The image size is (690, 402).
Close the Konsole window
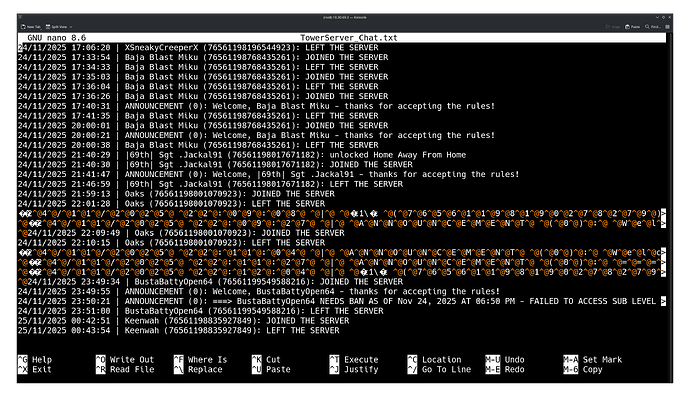670,17
